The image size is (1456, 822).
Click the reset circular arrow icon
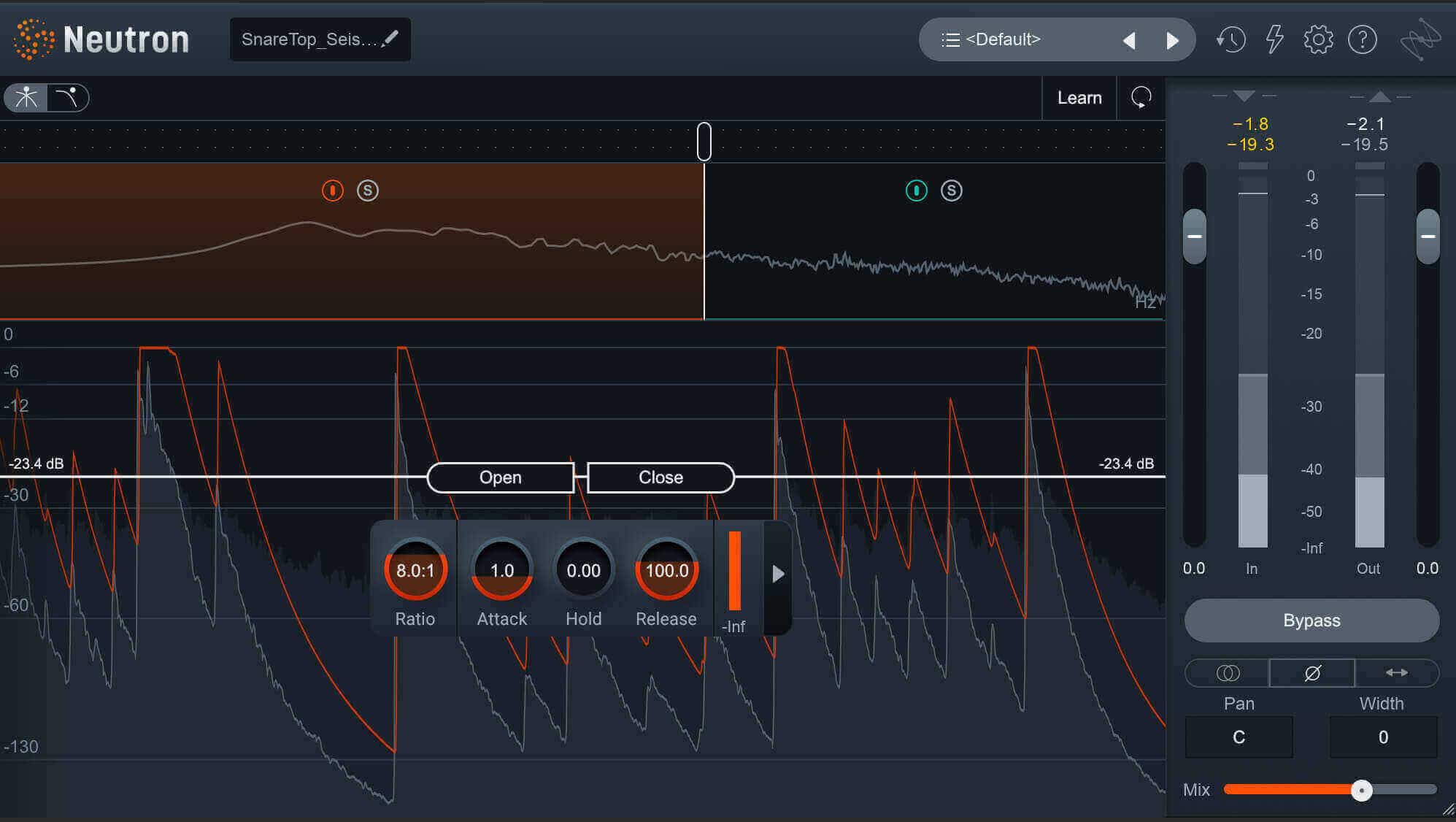[x=1141, y=98]
